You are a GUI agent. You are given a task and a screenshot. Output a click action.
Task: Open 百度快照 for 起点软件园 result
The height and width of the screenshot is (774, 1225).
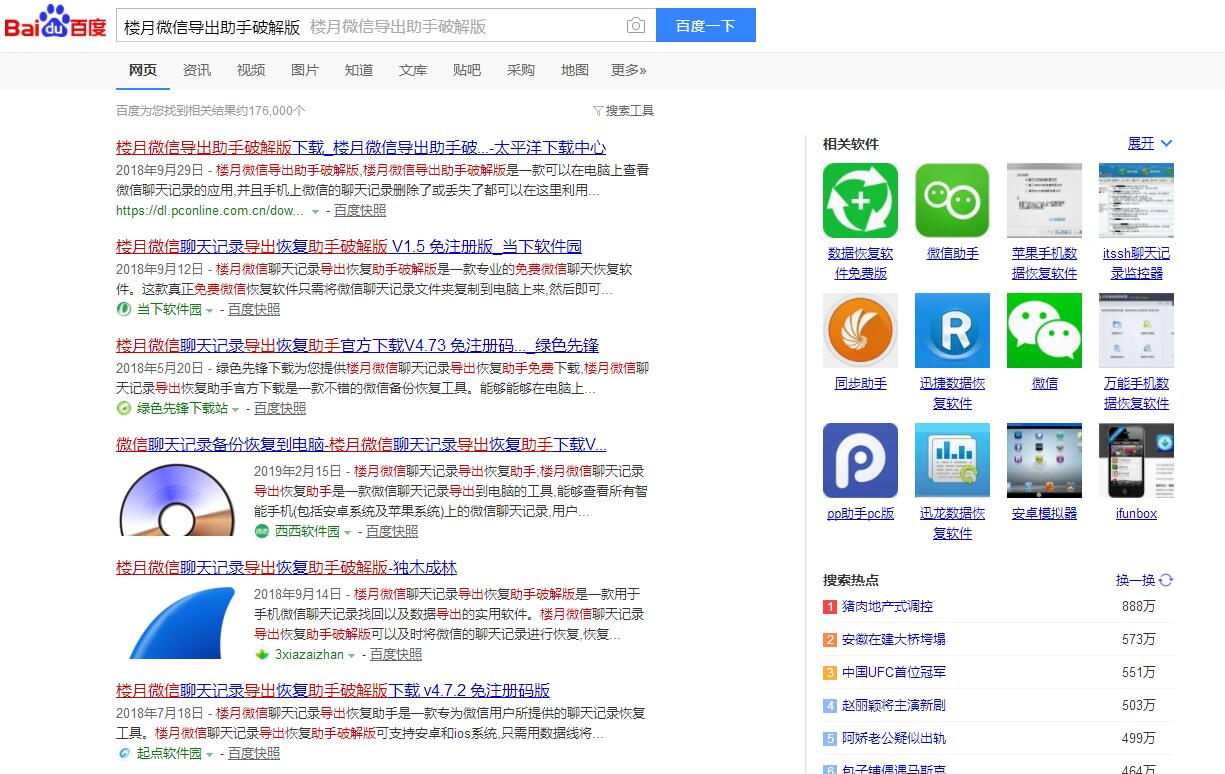coord(254,753)
